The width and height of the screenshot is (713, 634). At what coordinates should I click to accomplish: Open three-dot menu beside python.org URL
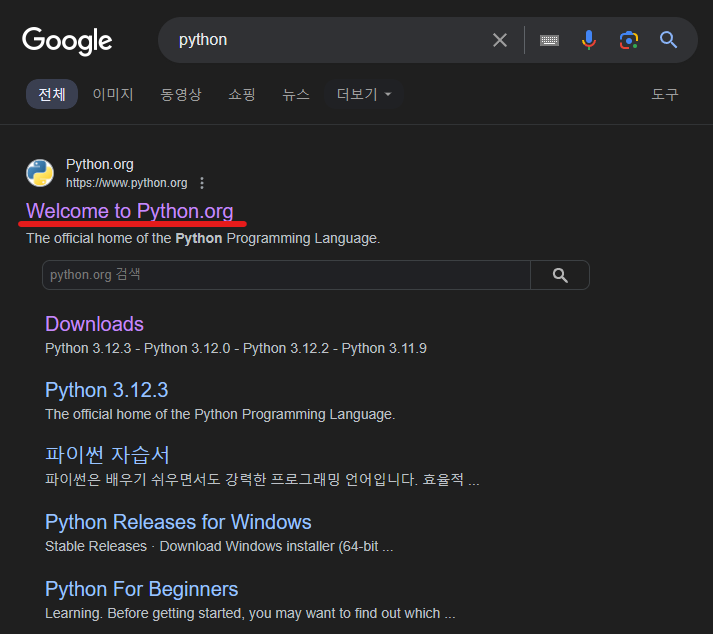tap(202, 183)
